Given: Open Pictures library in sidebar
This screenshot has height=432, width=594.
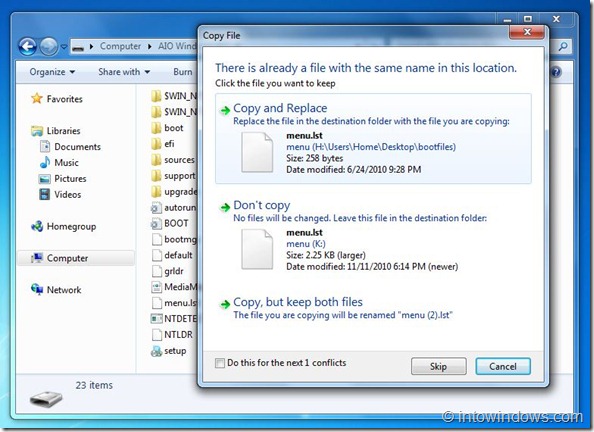Looking at the screenshot, I should 70,178.
